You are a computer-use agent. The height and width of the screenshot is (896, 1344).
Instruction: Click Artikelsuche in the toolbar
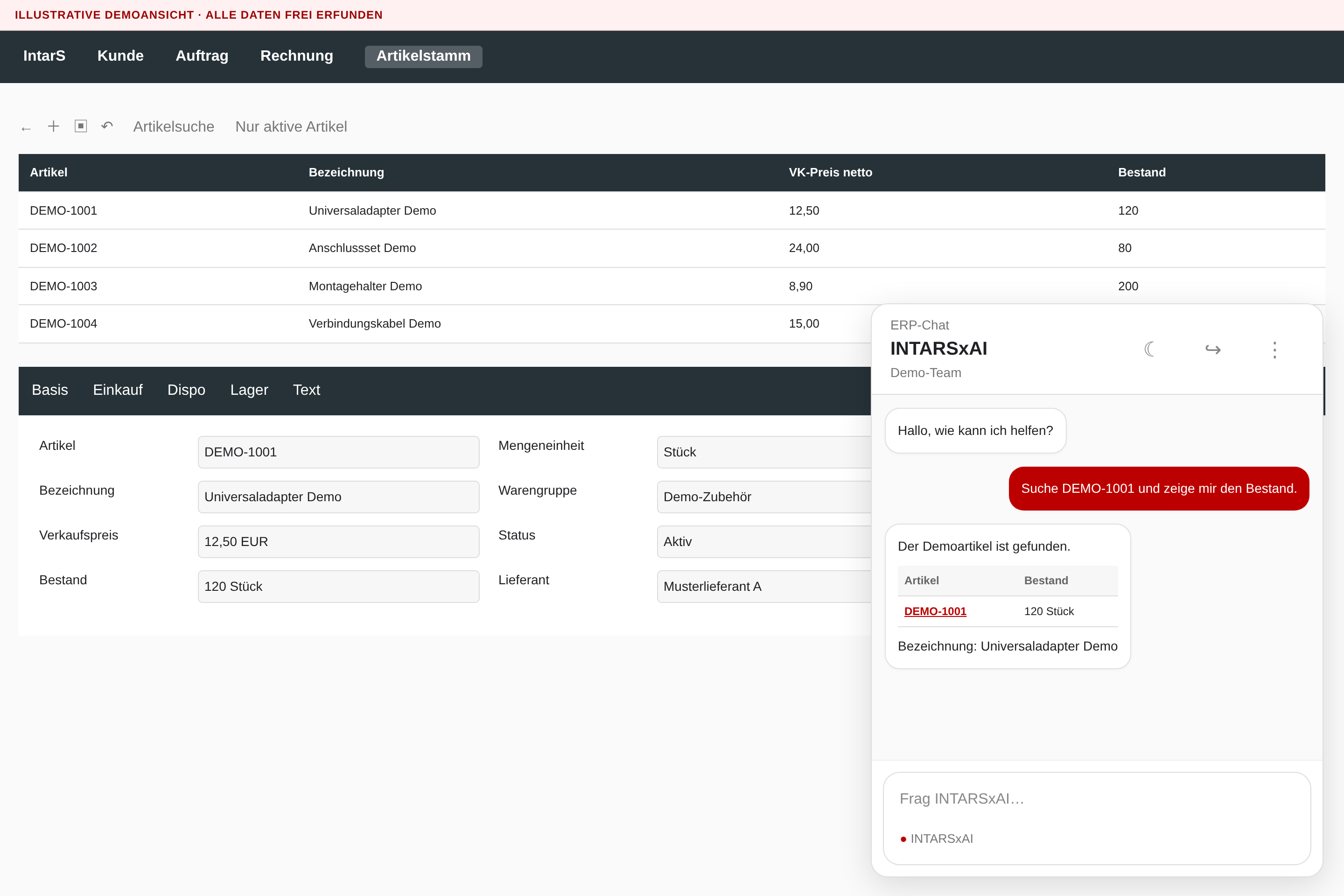tap(174, 127)
